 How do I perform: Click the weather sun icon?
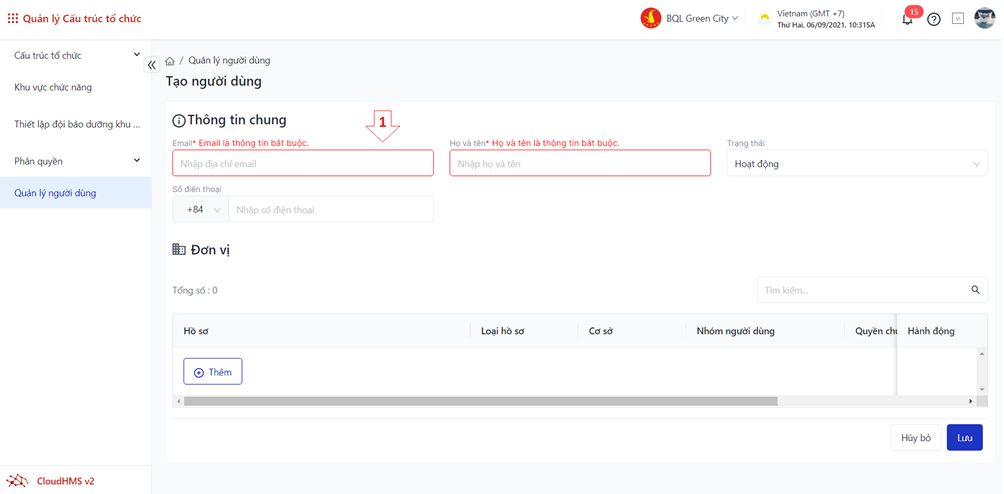coord(764,19)
